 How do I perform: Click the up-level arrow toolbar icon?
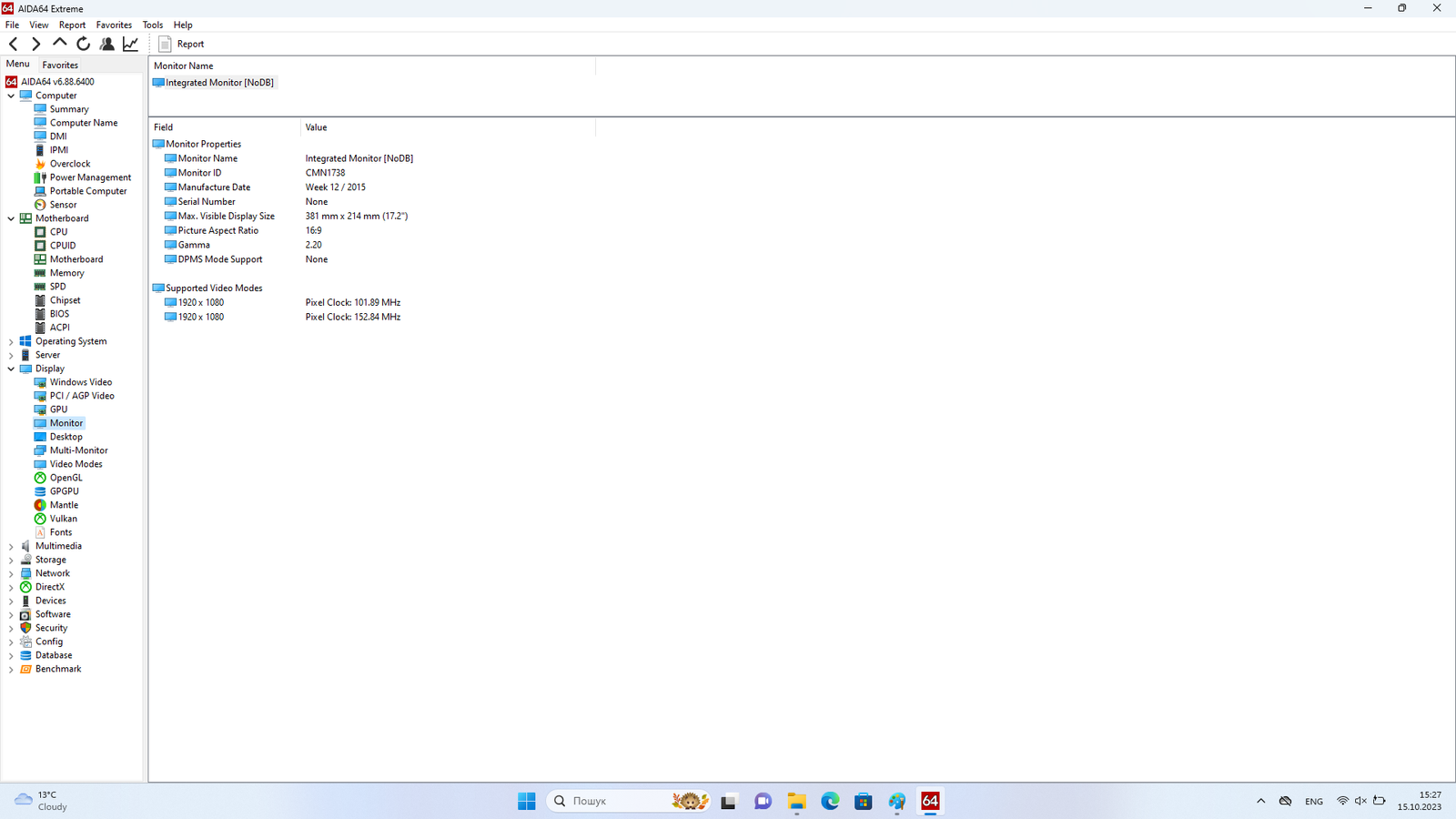pyautogui.click(x=60, y=43)
